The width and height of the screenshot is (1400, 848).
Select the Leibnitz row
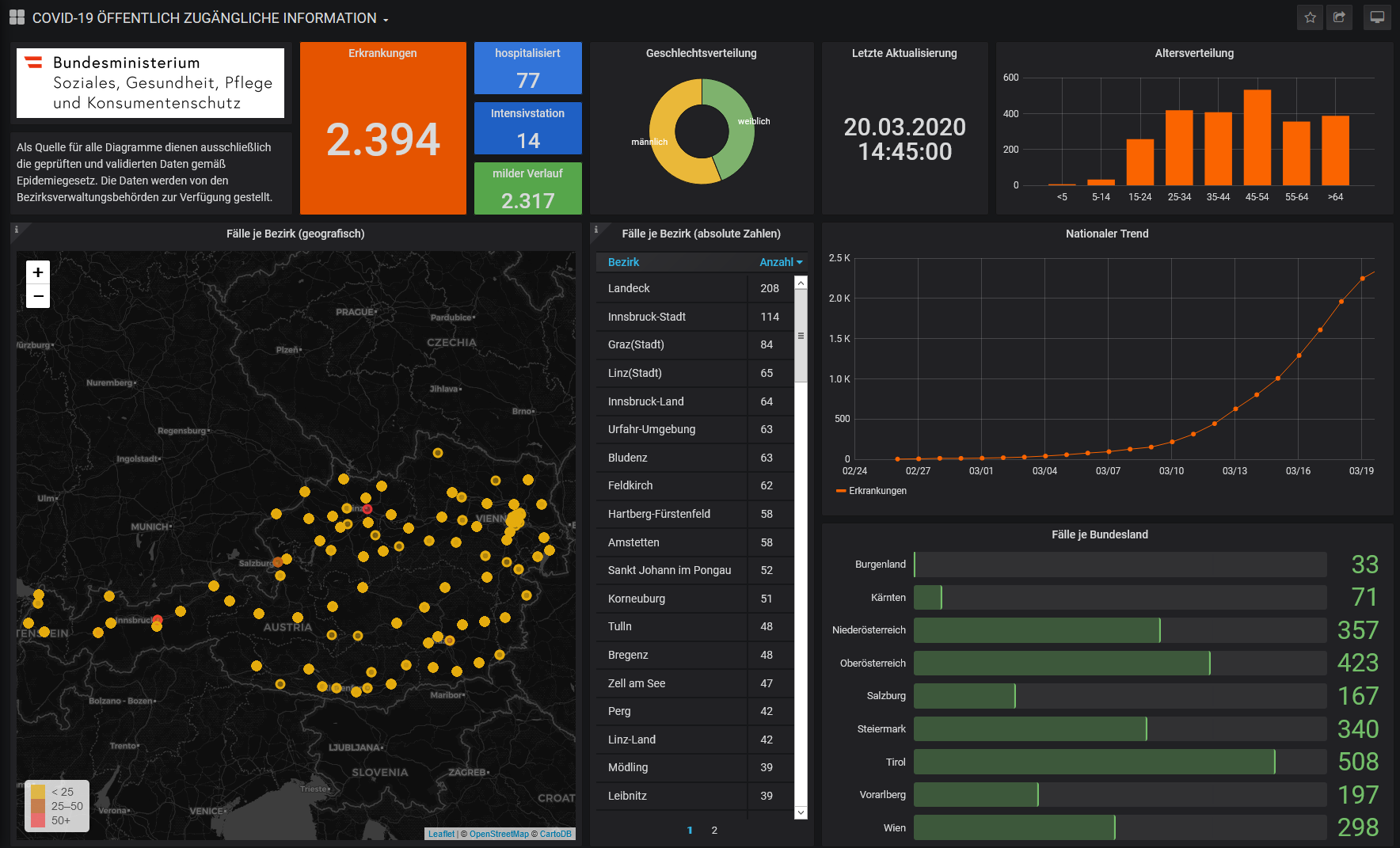[x=694, y=796]
